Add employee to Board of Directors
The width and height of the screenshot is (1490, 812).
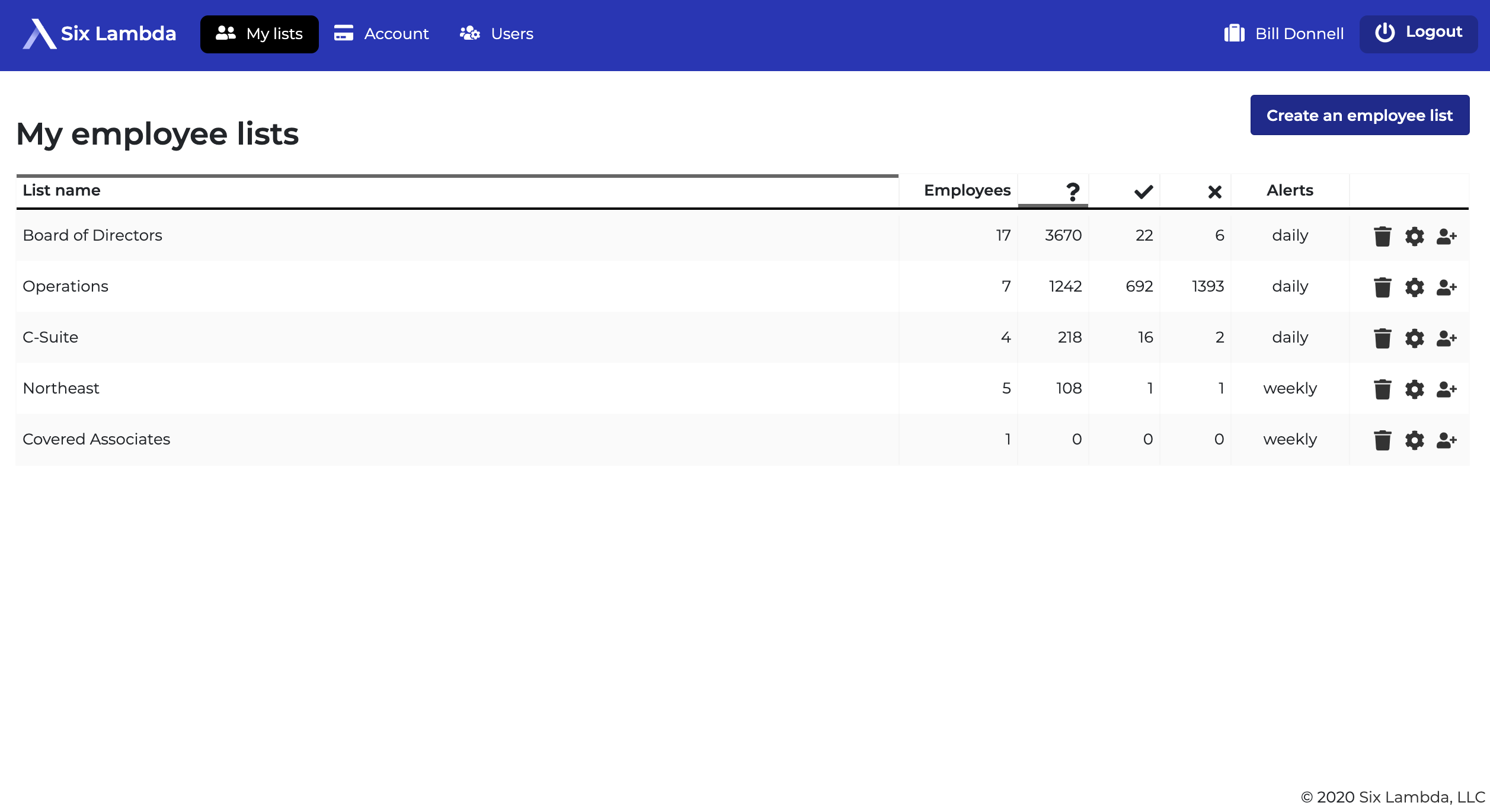click(x=1446, y=236)
